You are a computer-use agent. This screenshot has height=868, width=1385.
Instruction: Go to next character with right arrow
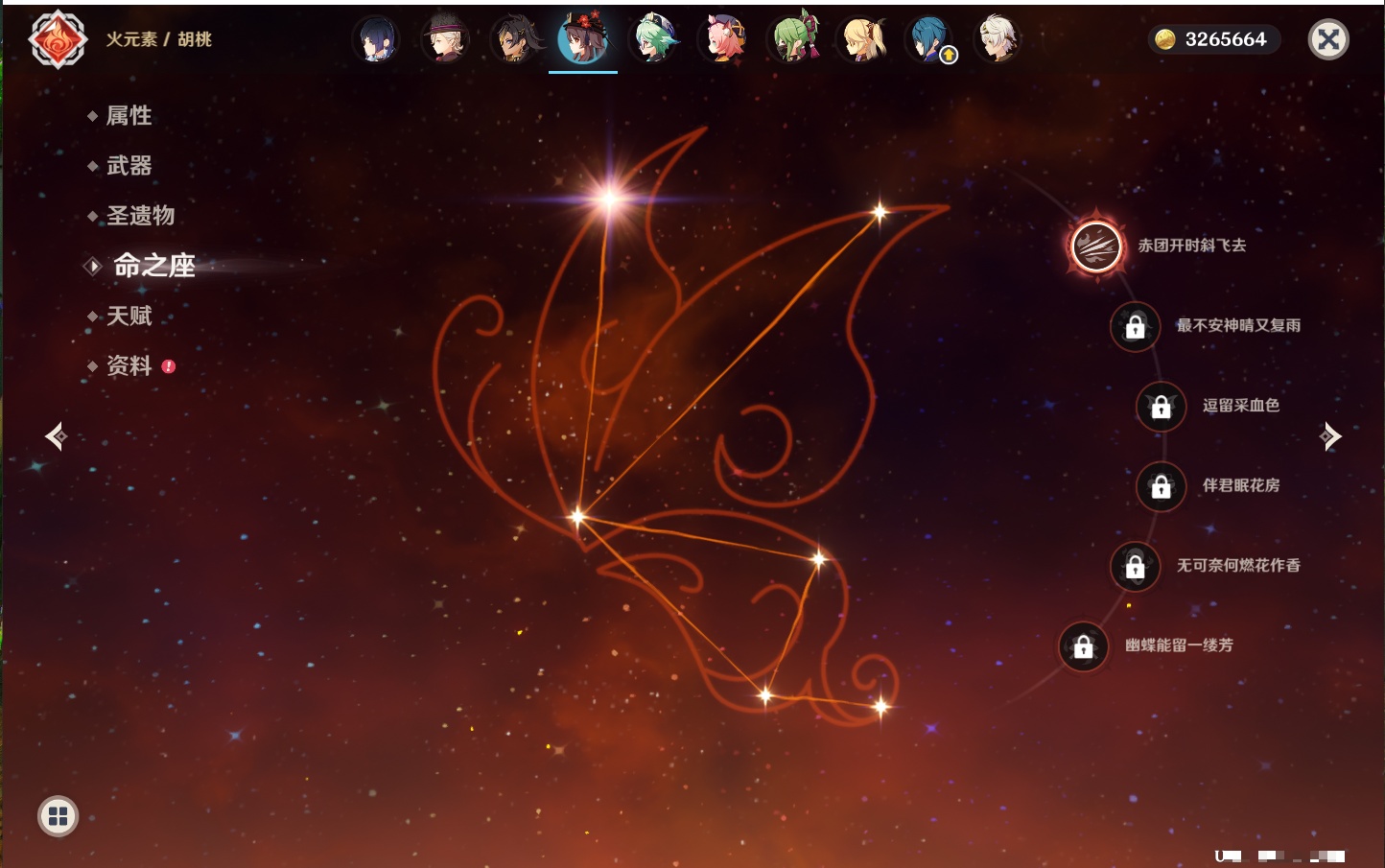click(x=1330, y=436)
